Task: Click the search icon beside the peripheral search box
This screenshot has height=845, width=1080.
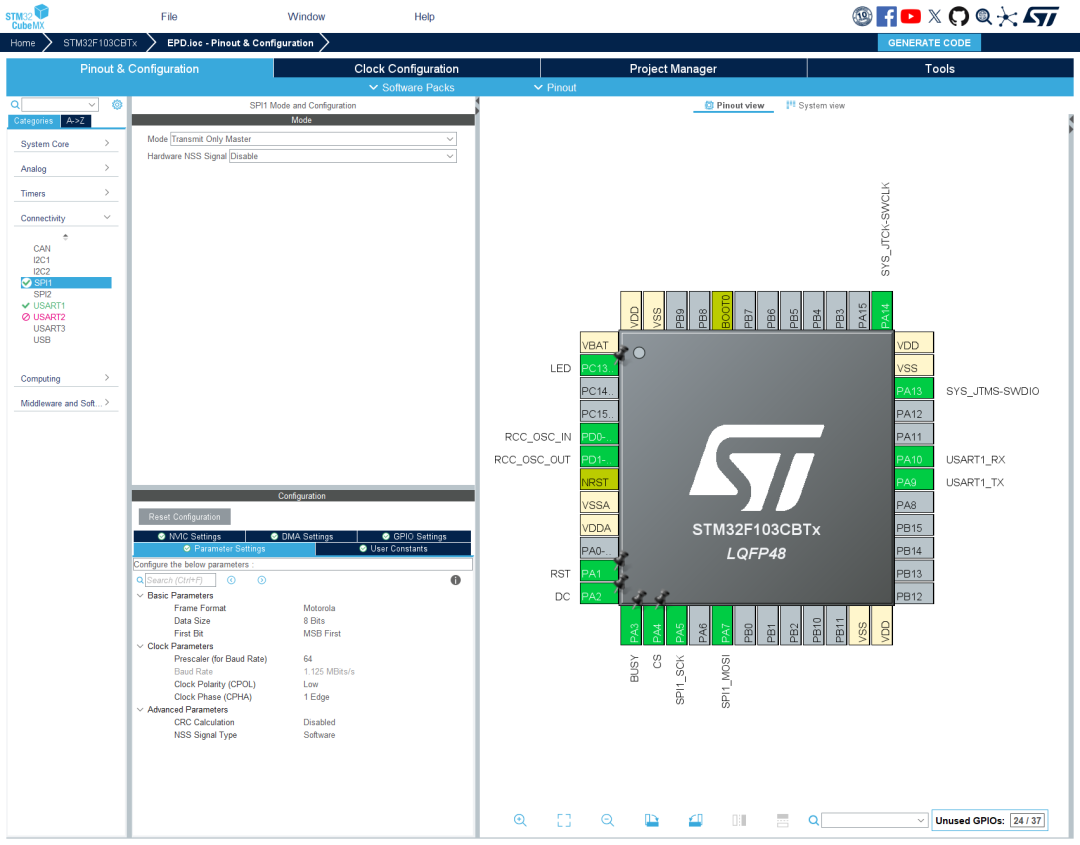Action: [x=14, y=105]
